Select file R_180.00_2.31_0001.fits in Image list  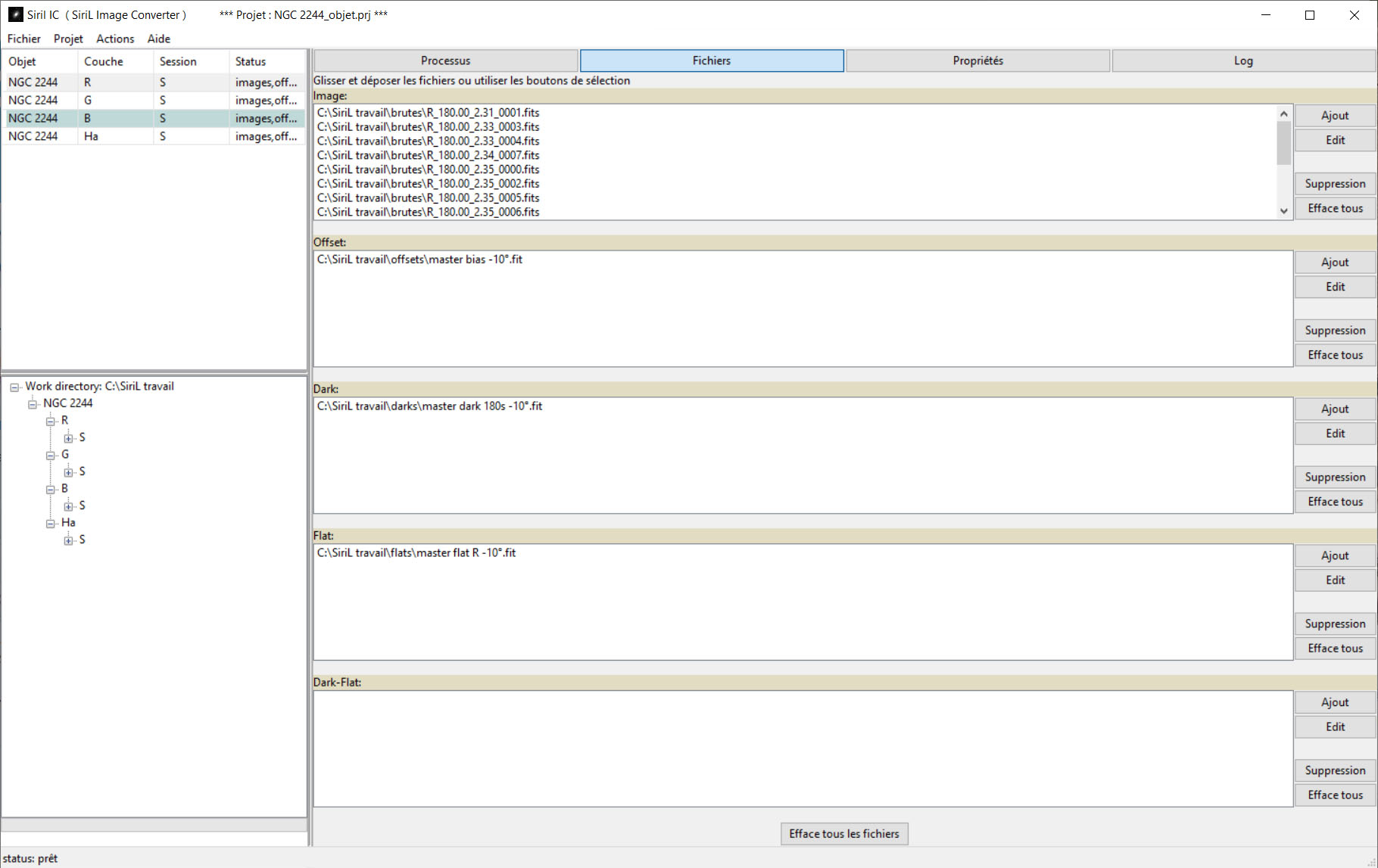click(429, 113)
